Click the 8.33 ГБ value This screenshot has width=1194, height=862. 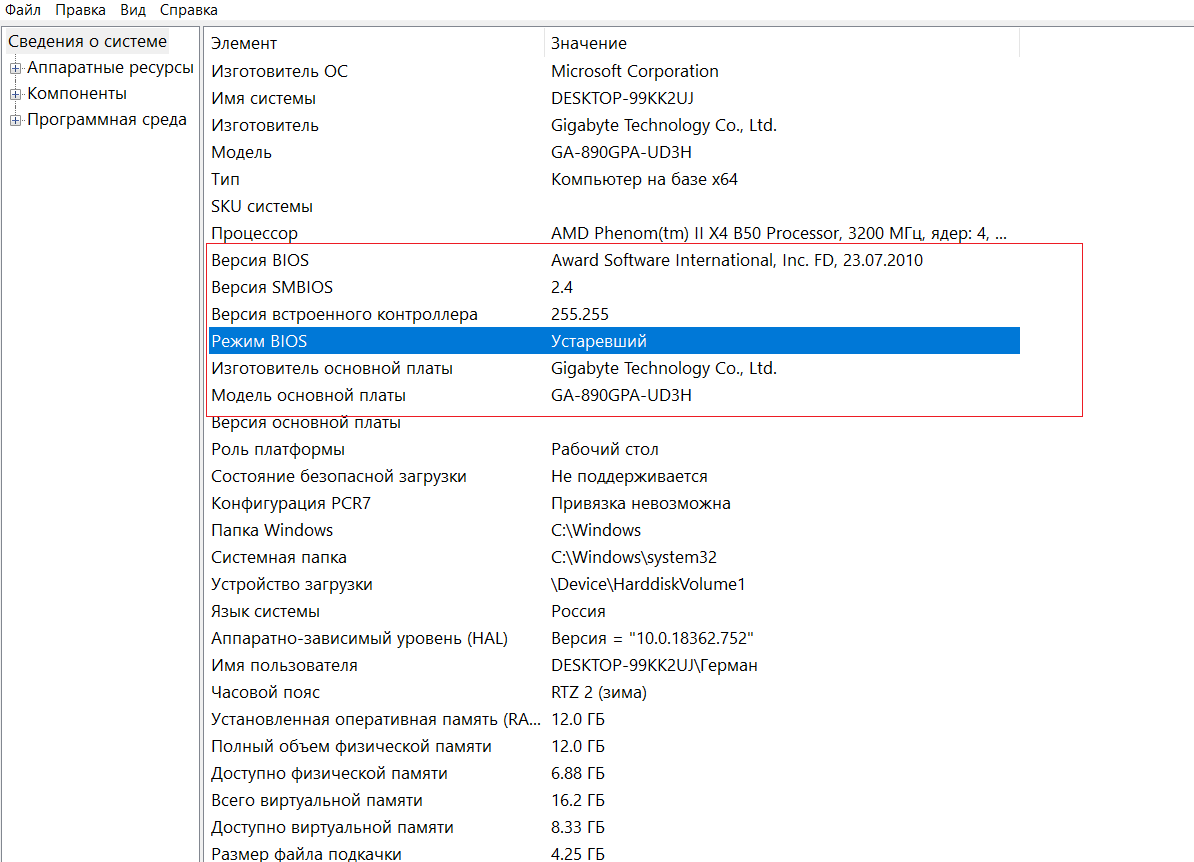pos(577,828)
